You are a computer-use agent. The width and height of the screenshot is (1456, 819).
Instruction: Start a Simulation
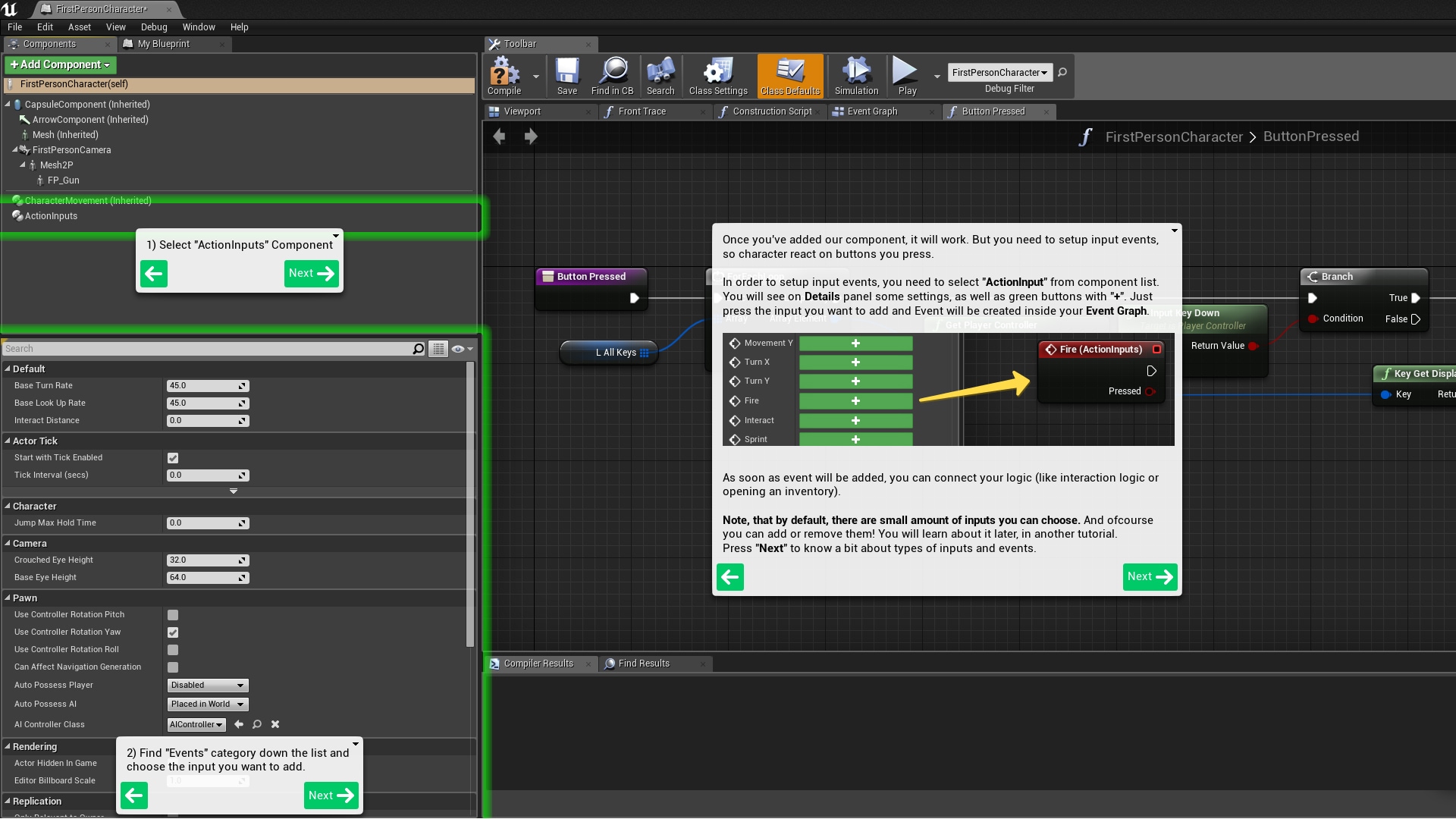(x=855, y=75)
